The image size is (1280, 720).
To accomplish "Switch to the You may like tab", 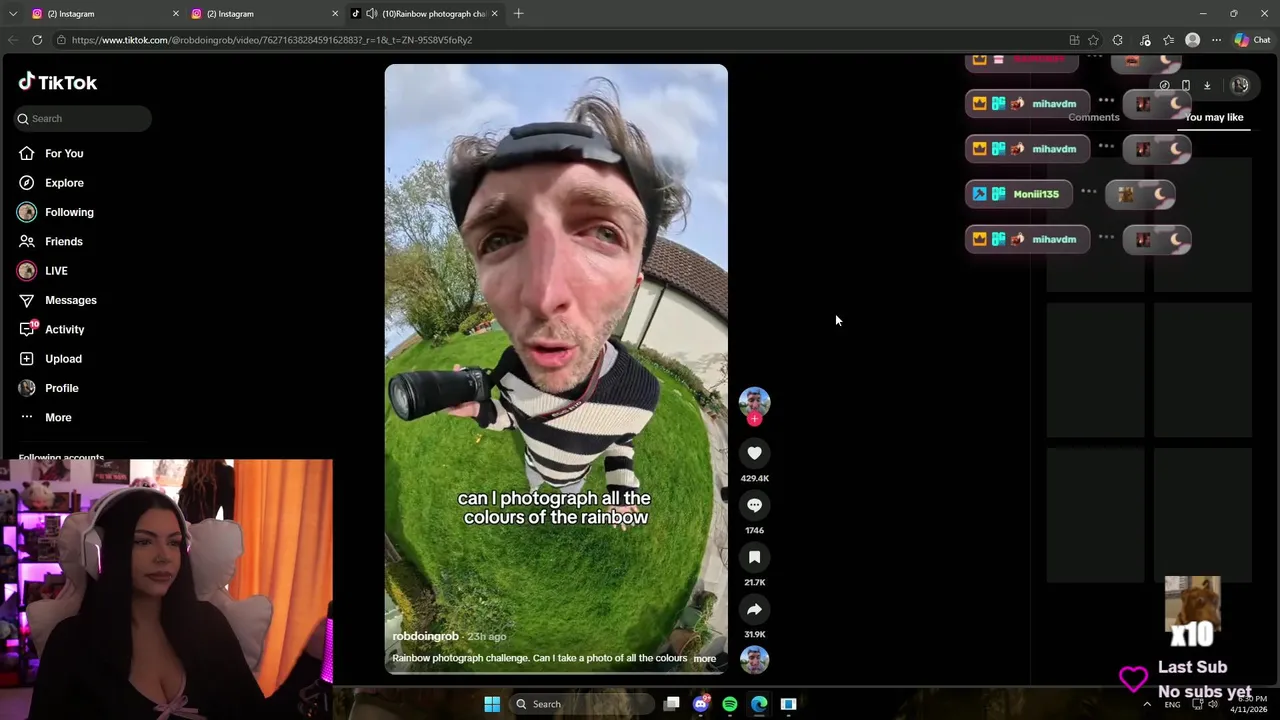I will (1213, 117).
